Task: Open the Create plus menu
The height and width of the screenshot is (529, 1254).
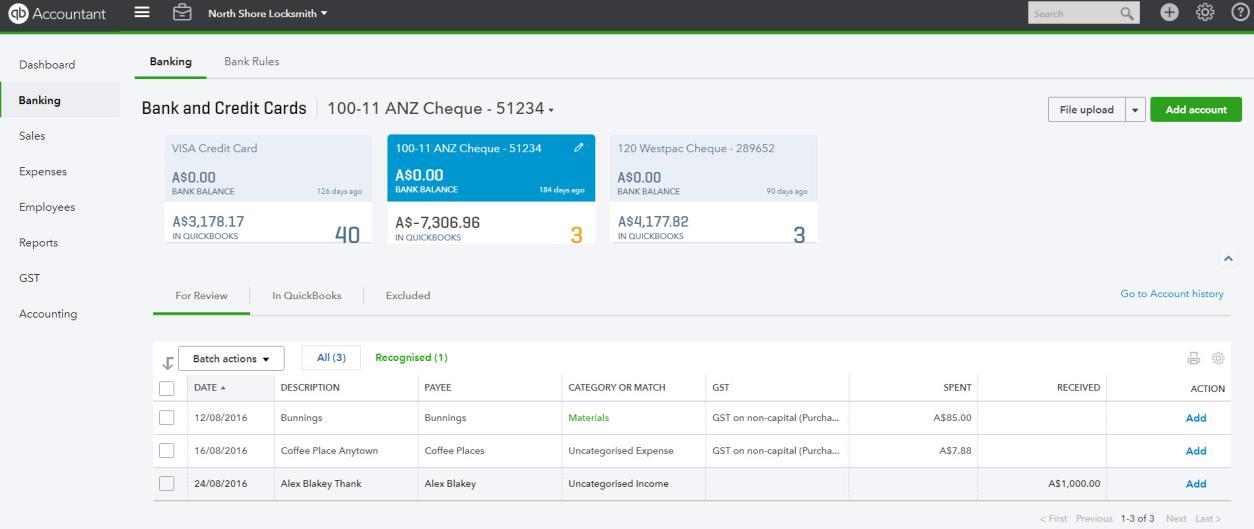Action: [1169, 13]
